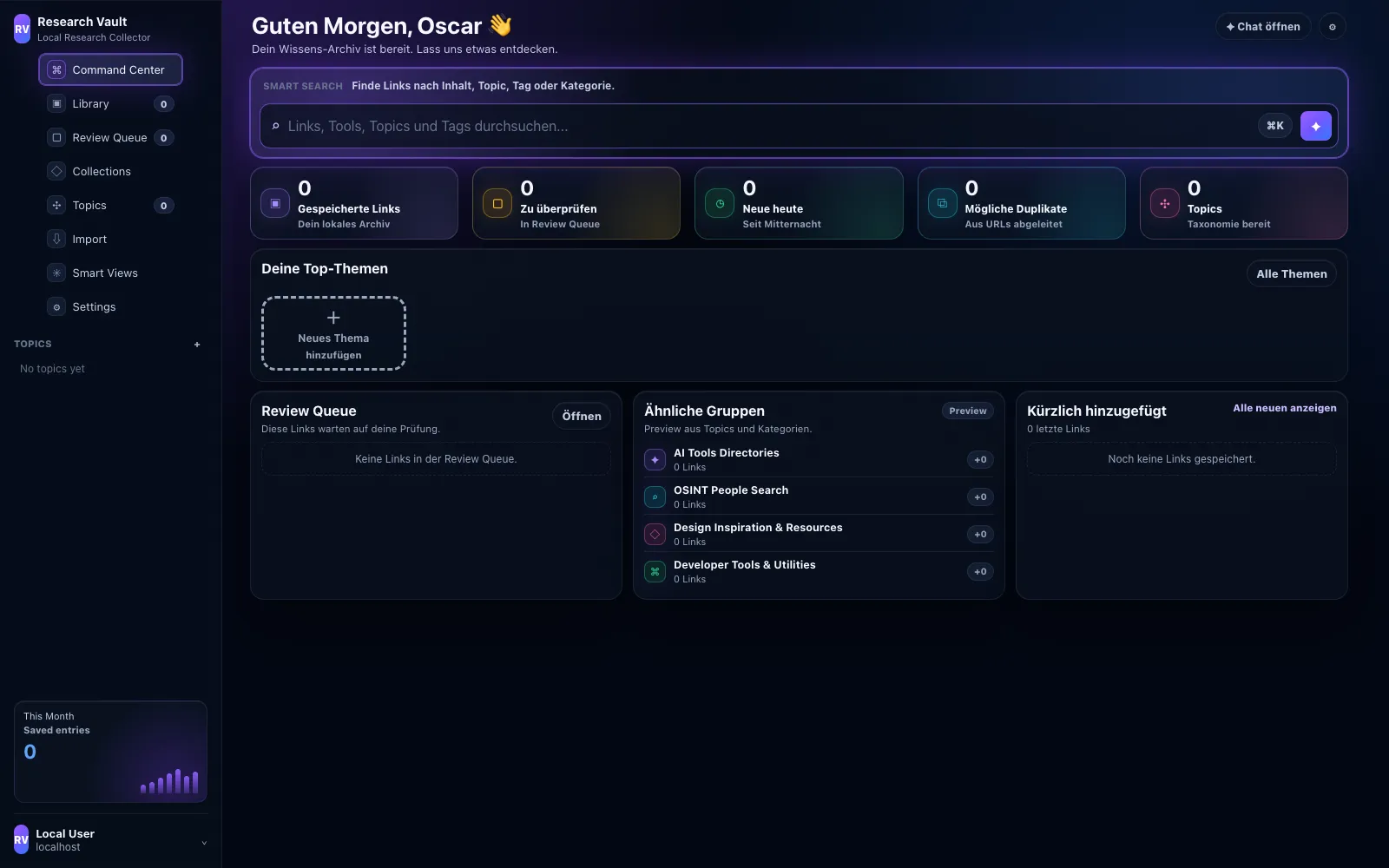Click the magnifier icon in search field
The height and width of the screenshot is (868, 1389).
click(x=276, y=127)
